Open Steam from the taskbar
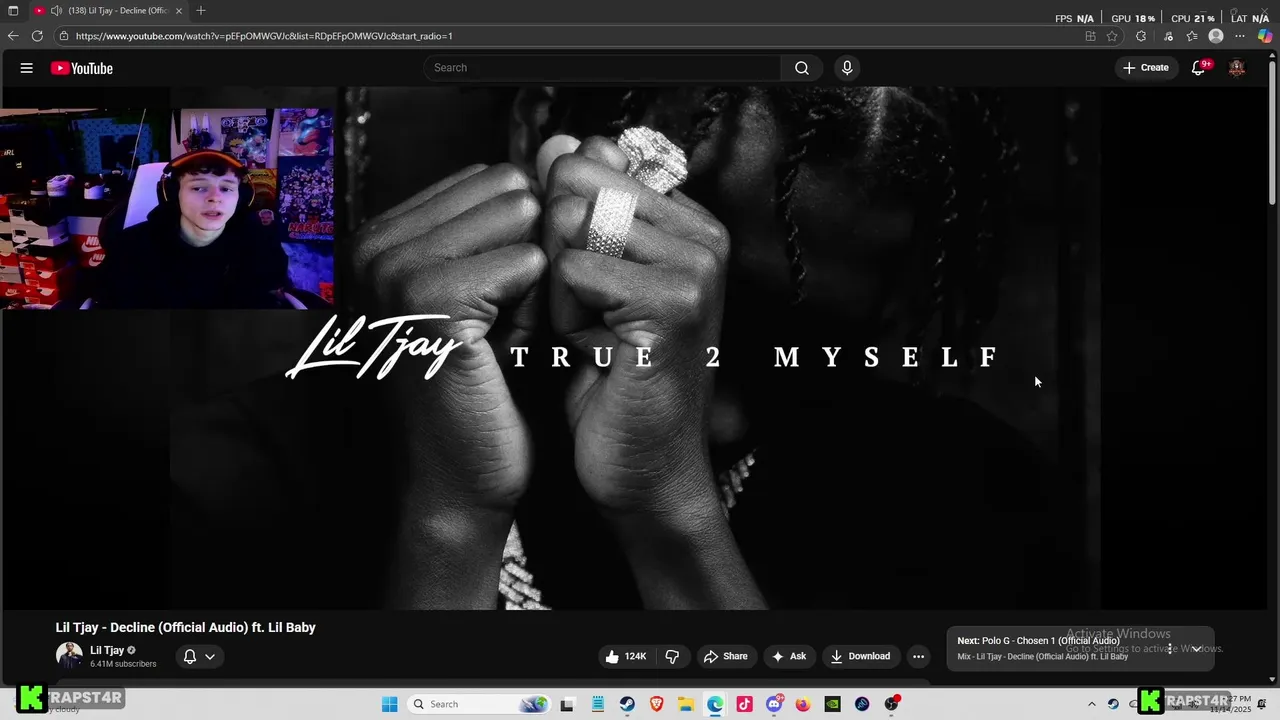Image resolution: width=1280 pixels, height=720 pixels. tap(627, 704)
